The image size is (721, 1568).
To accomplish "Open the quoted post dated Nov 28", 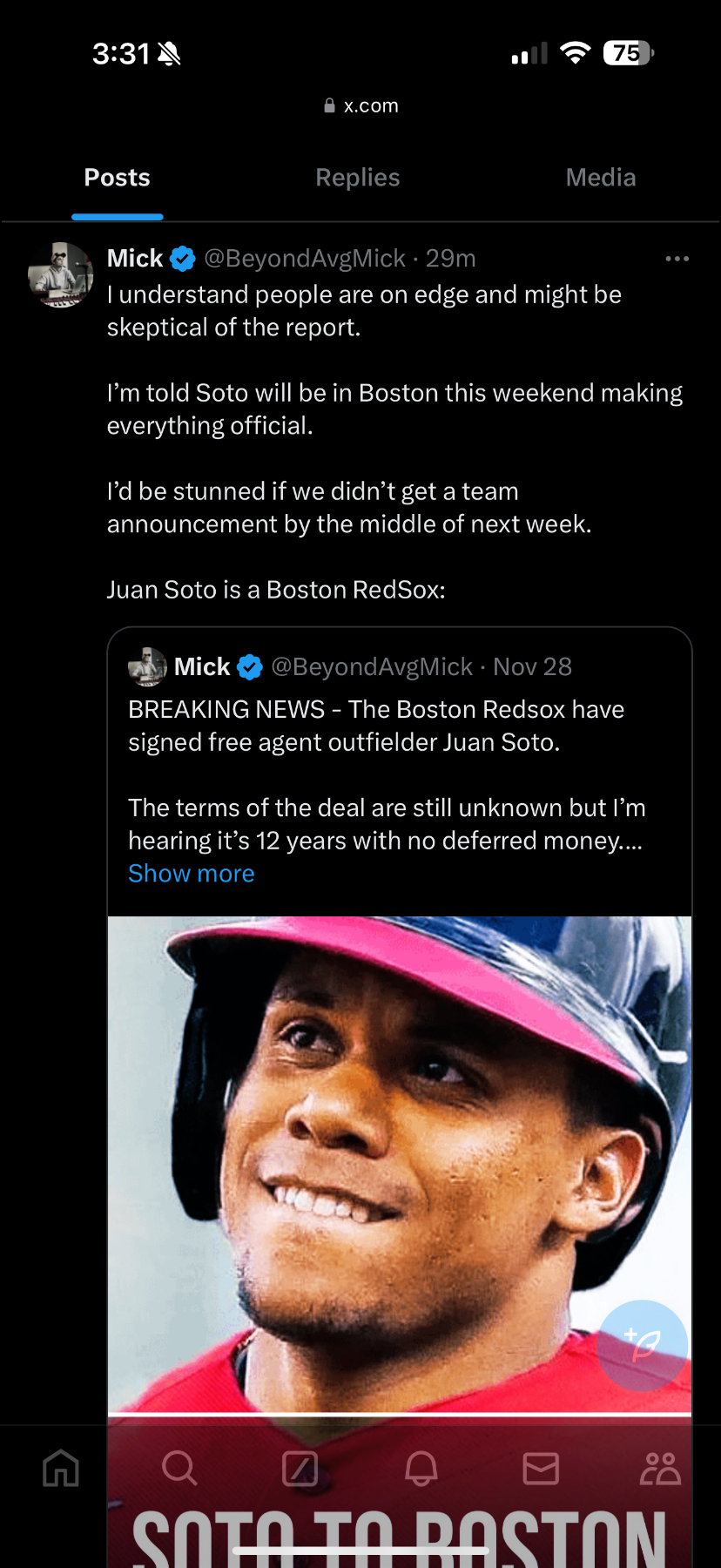I will click(x=532, y=667).
